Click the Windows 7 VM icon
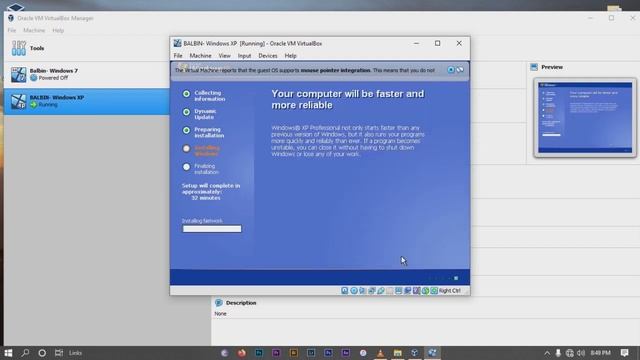The height and width of the screenshot is (360, 640). click(x=18, y=74)
